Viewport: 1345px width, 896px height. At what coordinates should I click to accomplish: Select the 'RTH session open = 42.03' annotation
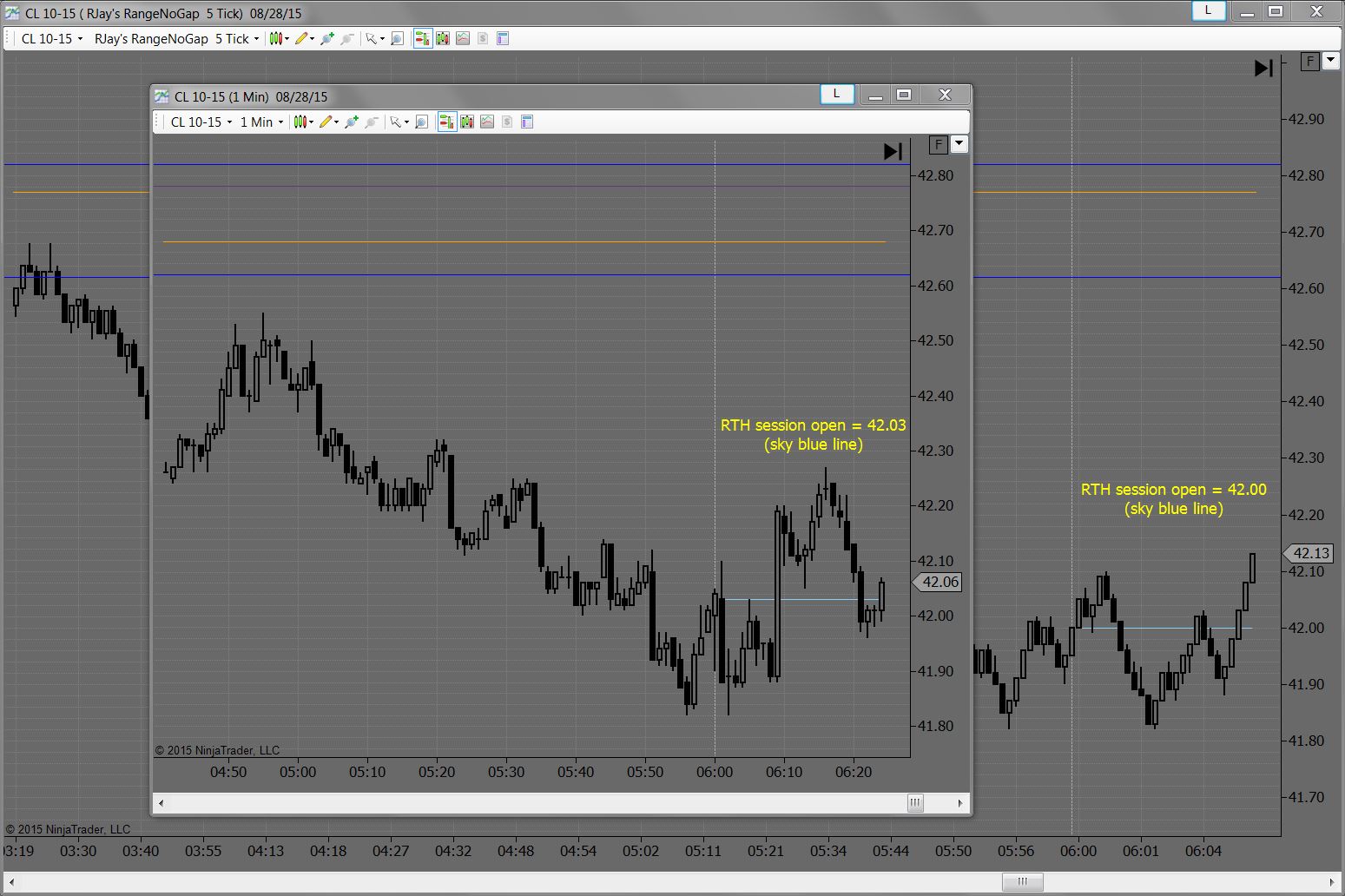click(x=813, y=435)
